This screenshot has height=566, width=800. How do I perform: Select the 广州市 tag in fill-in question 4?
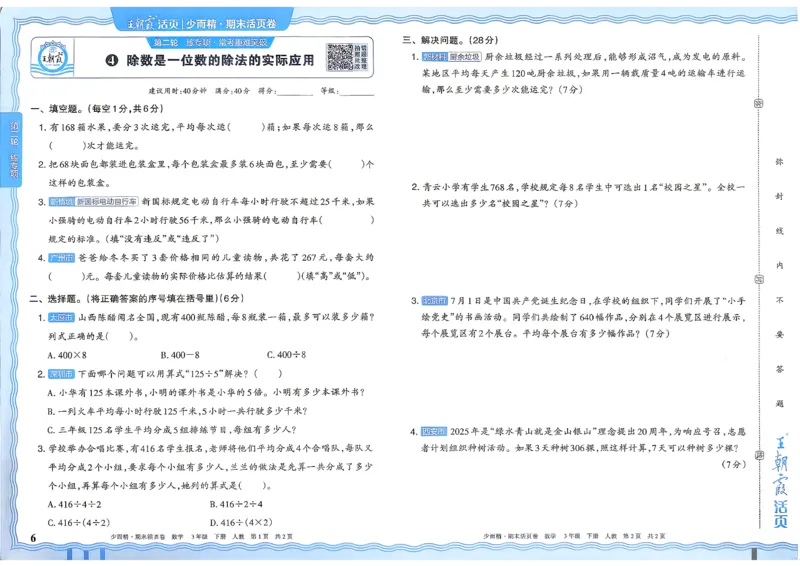coord(61,258)
